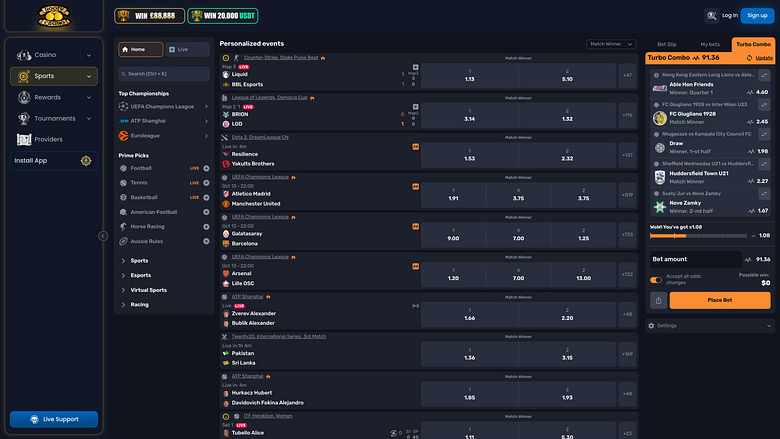Image resolution: width=780 pixels, height=439 pixels.
Task: Select draw odds 3.75 for Atletico match
Action: (x=518, y=195)
